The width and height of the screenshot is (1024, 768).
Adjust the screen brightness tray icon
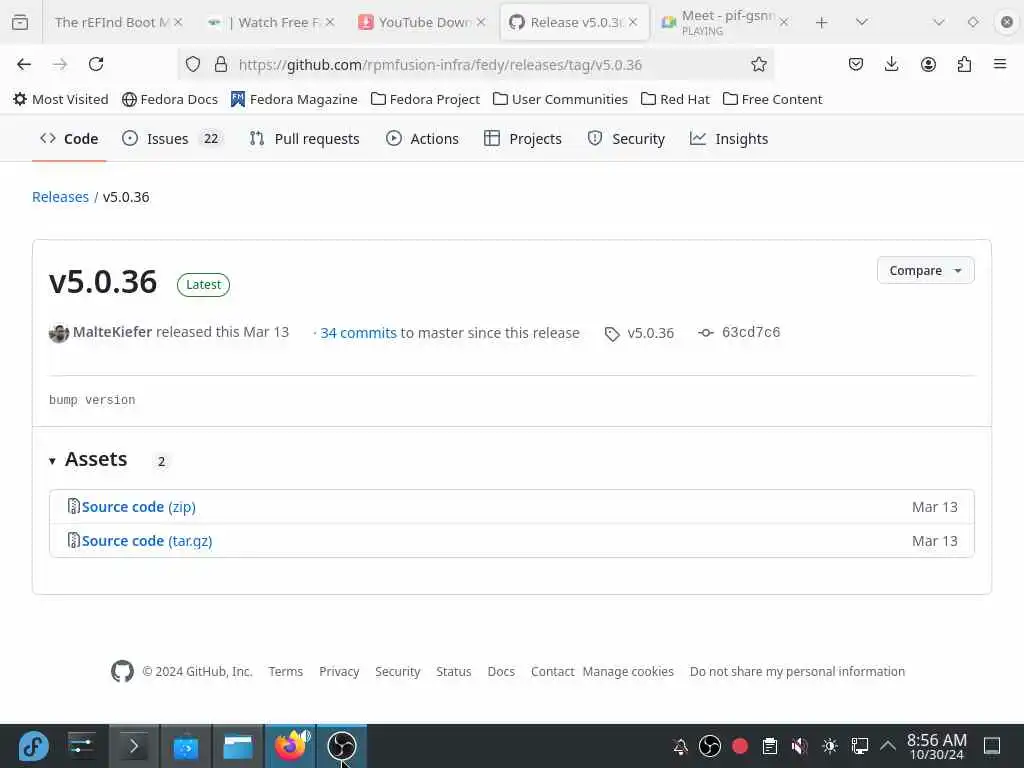tap(830, 746)
